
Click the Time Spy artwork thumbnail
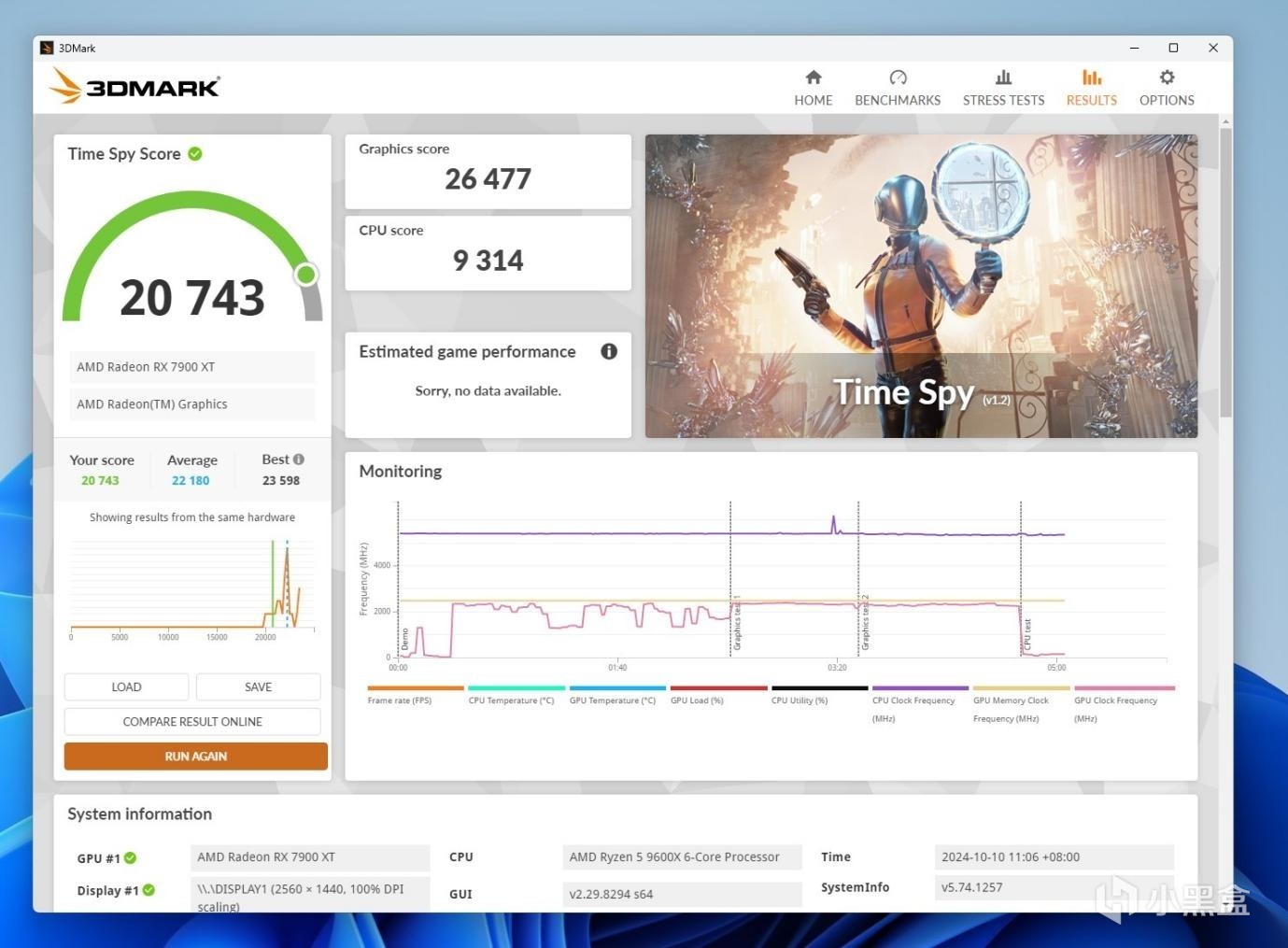click(x=921, y=286)
